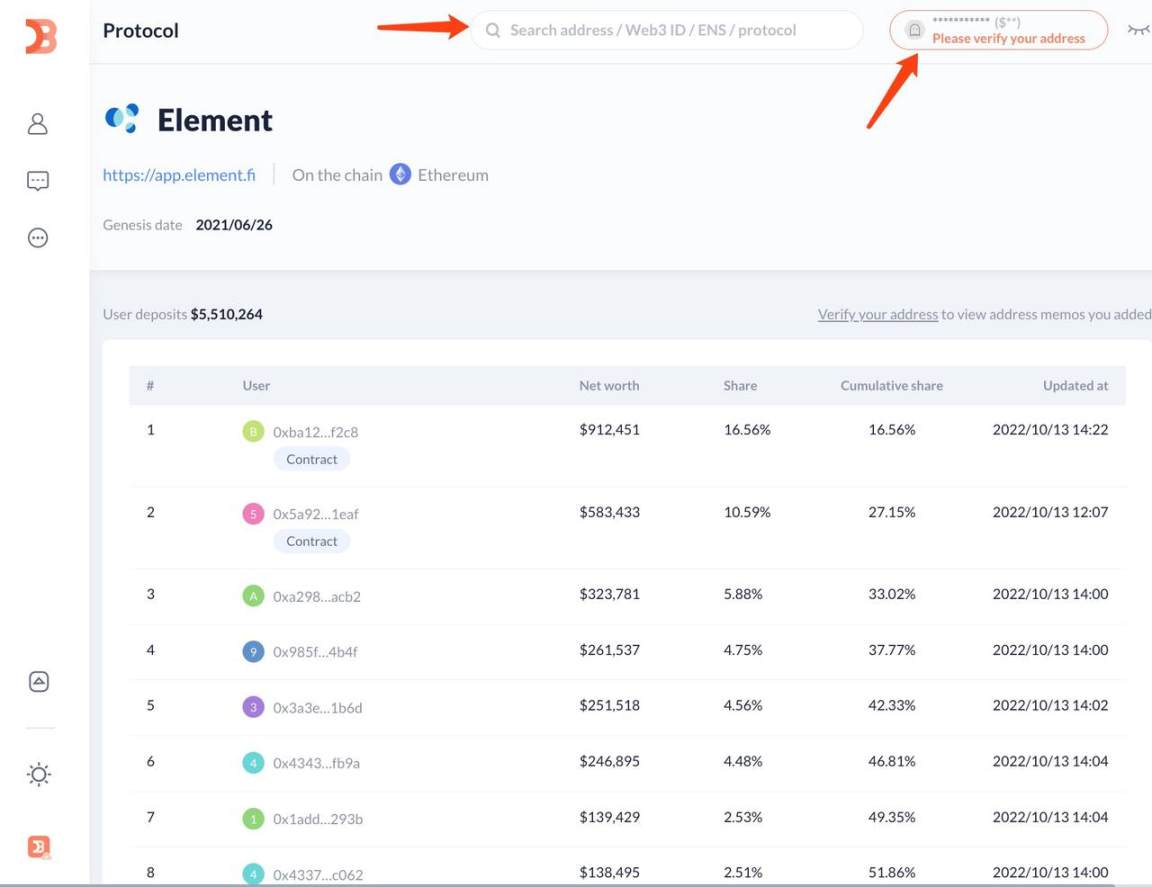1152x887 pixels.
Task: Click avatar of 0xa298...acb2
Action: coord(253,595)
